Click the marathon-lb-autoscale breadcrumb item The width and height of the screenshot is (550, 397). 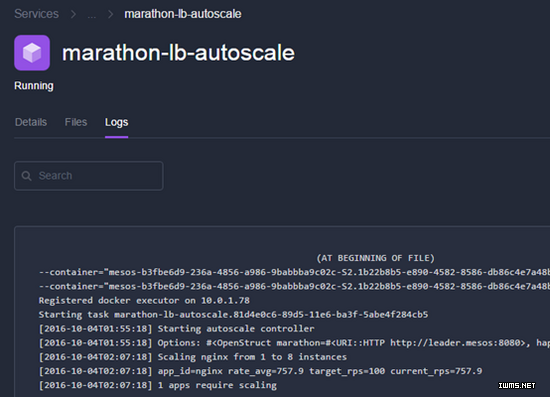tap(183, 14)
